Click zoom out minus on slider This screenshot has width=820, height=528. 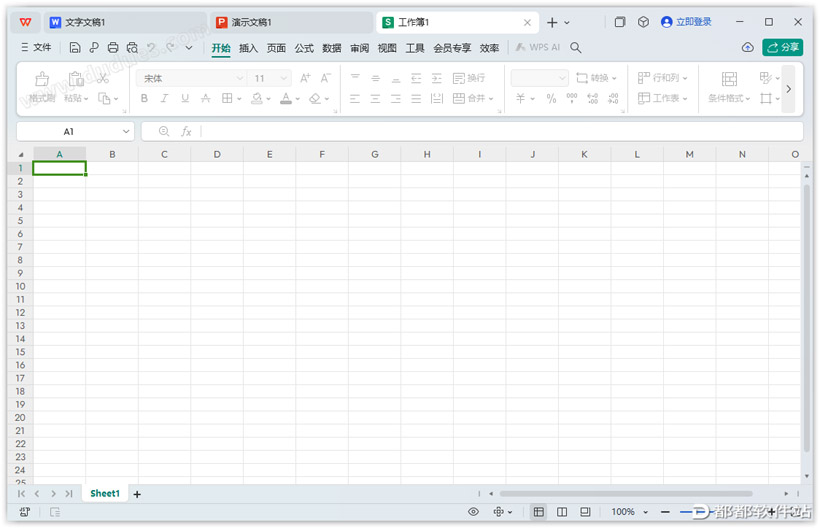tap(665, 512)
